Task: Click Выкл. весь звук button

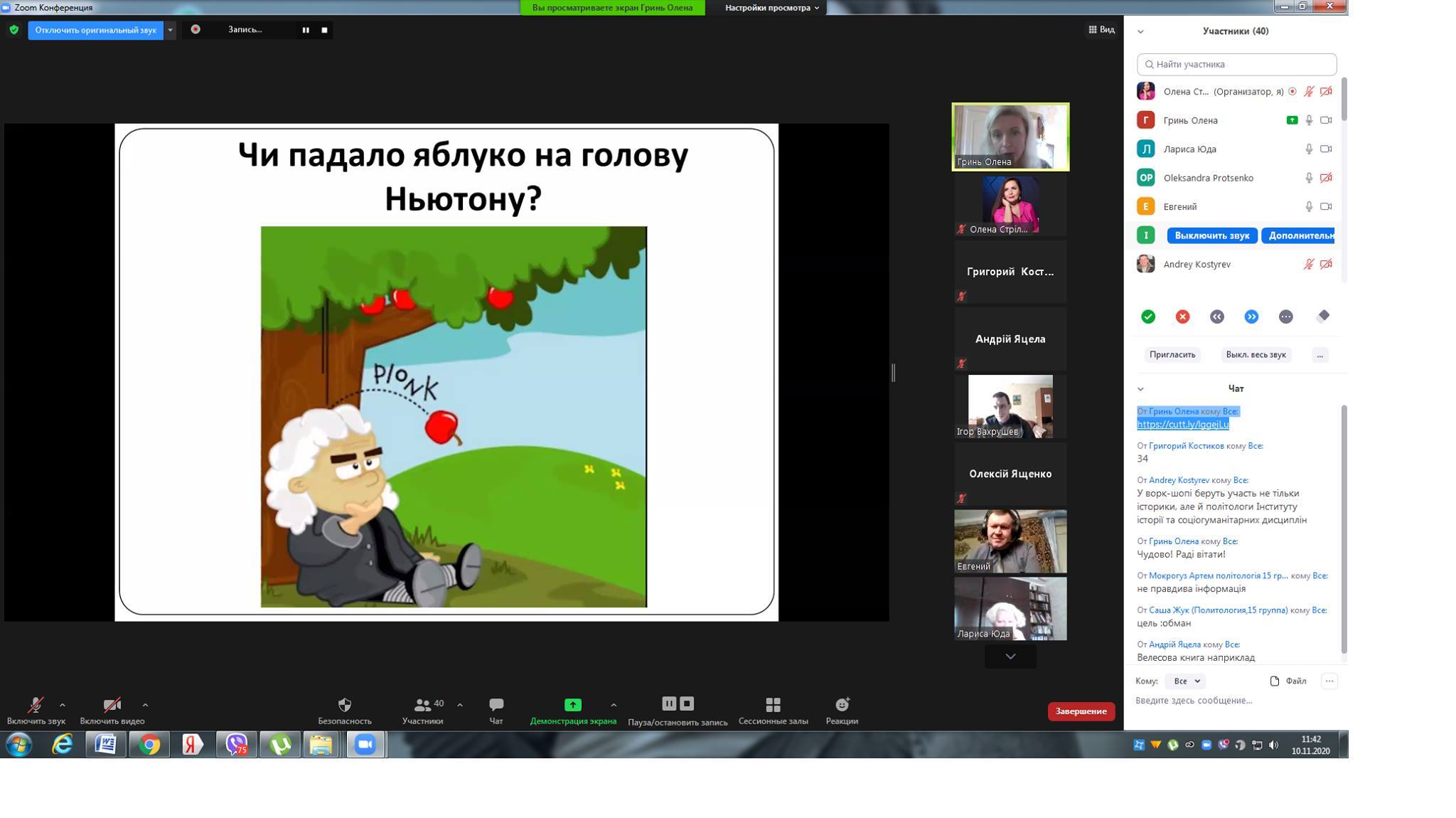Action: tap(1256, 355)
